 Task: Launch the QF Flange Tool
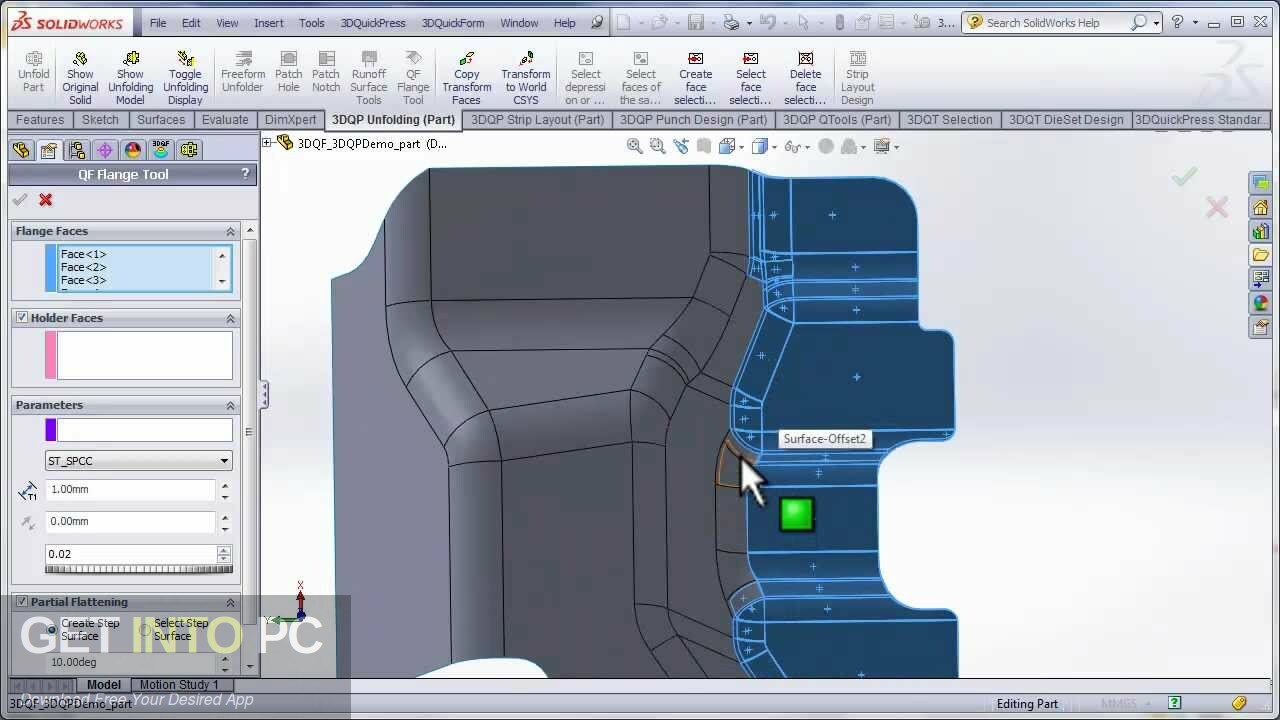[x=413, y=78]
